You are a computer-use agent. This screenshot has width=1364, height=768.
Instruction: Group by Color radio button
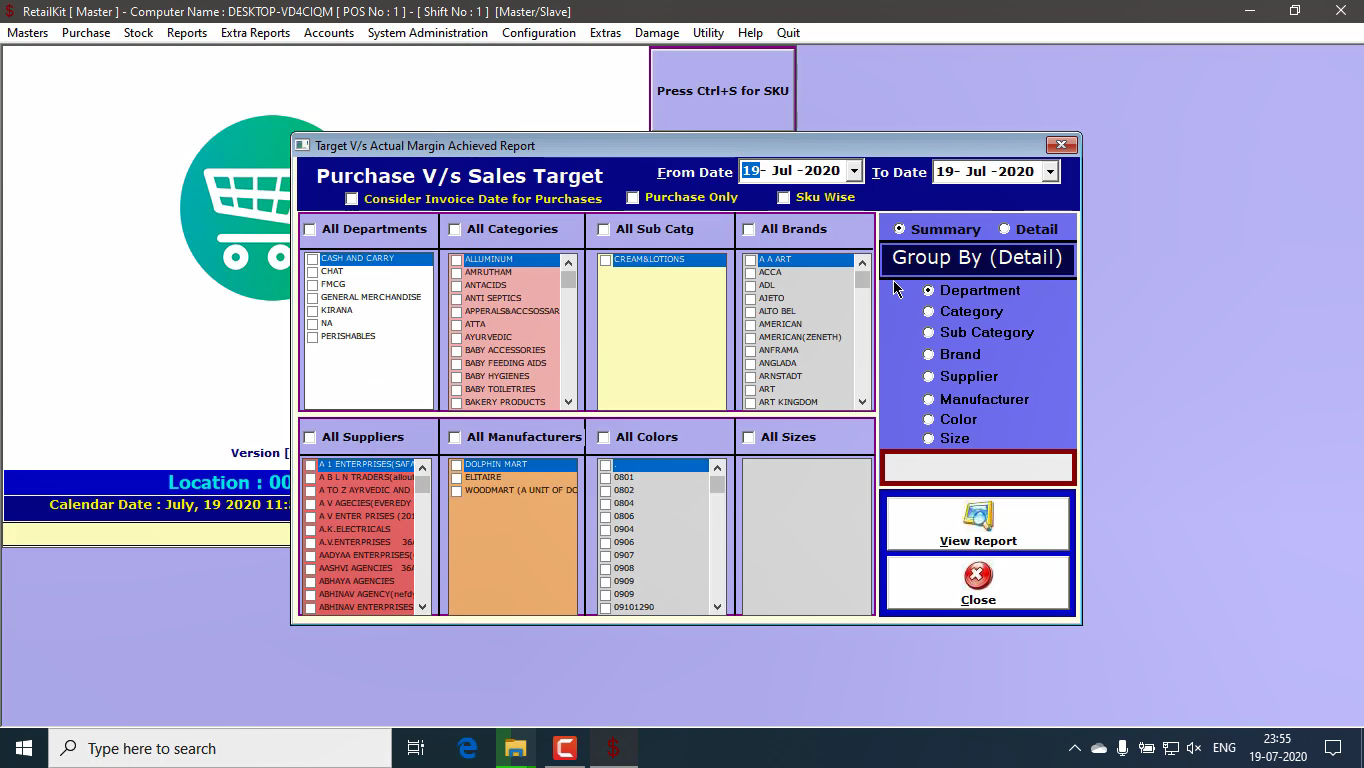point(929,420)
